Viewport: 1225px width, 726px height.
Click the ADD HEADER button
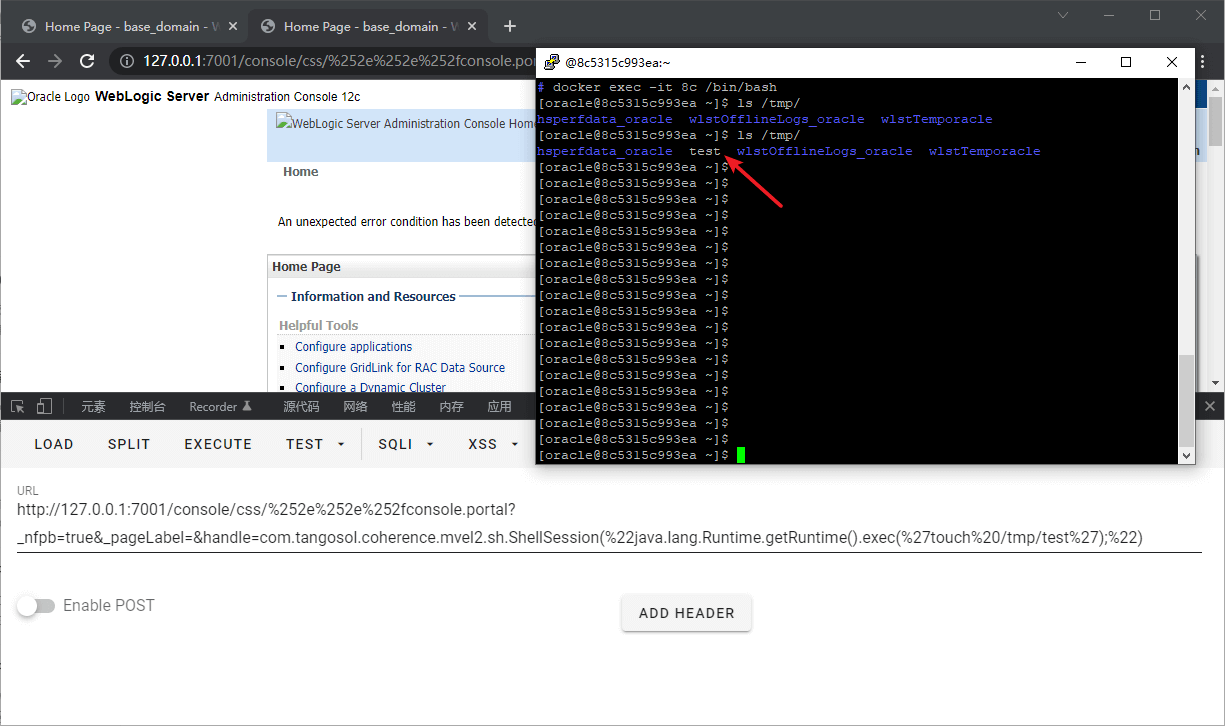[x=686, y=613]
